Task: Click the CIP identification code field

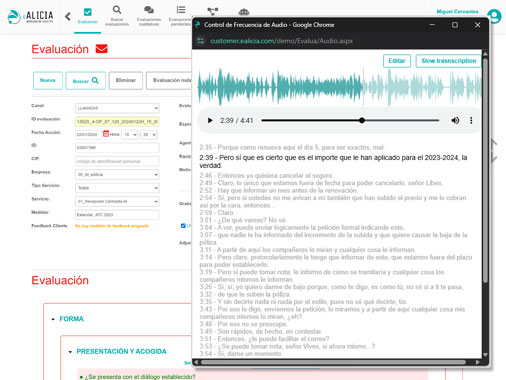Action: pos(117,161)
